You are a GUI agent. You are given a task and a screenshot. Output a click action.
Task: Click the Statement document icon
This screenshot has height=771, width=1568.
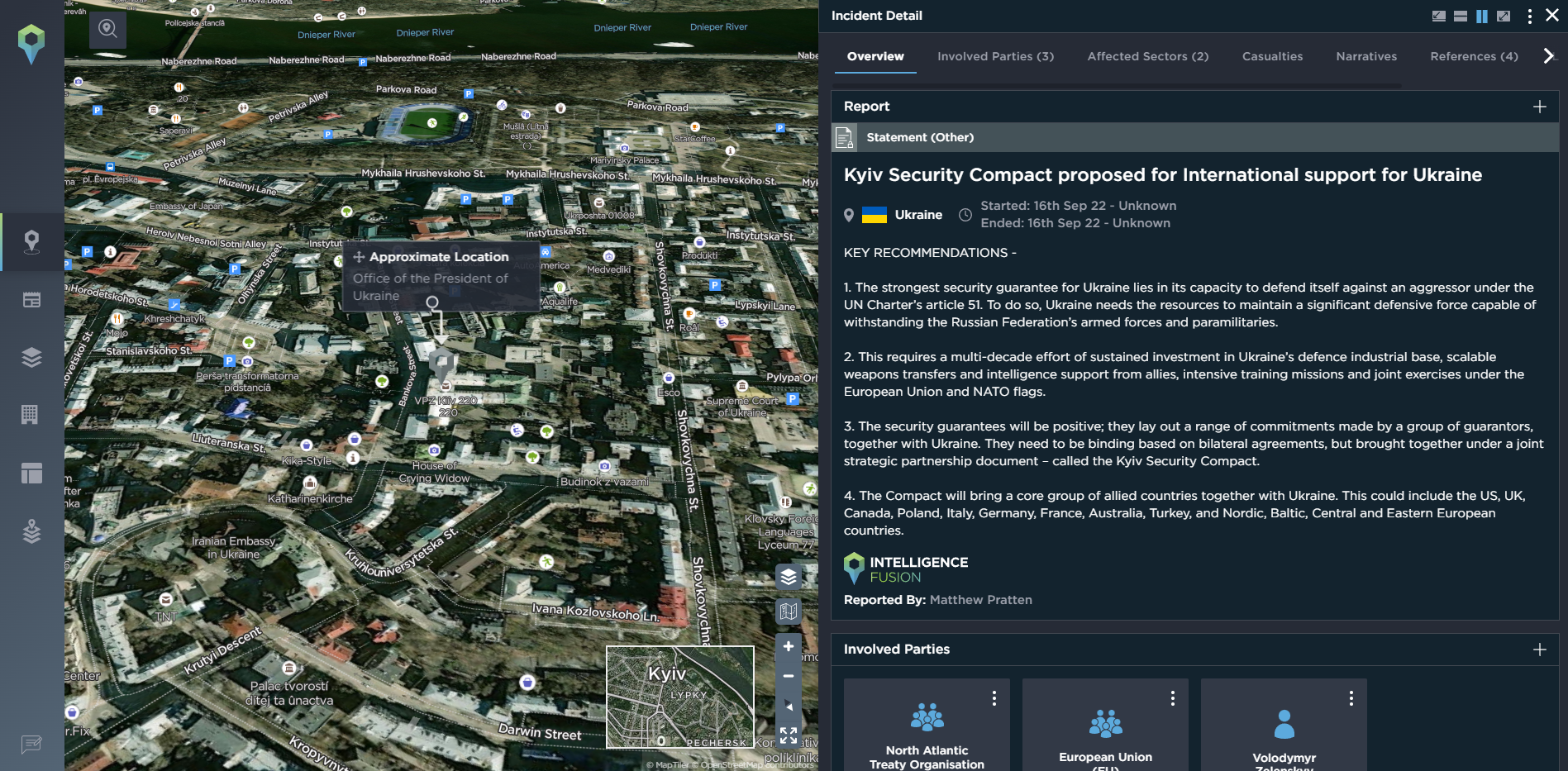click(x=844, y=137)
